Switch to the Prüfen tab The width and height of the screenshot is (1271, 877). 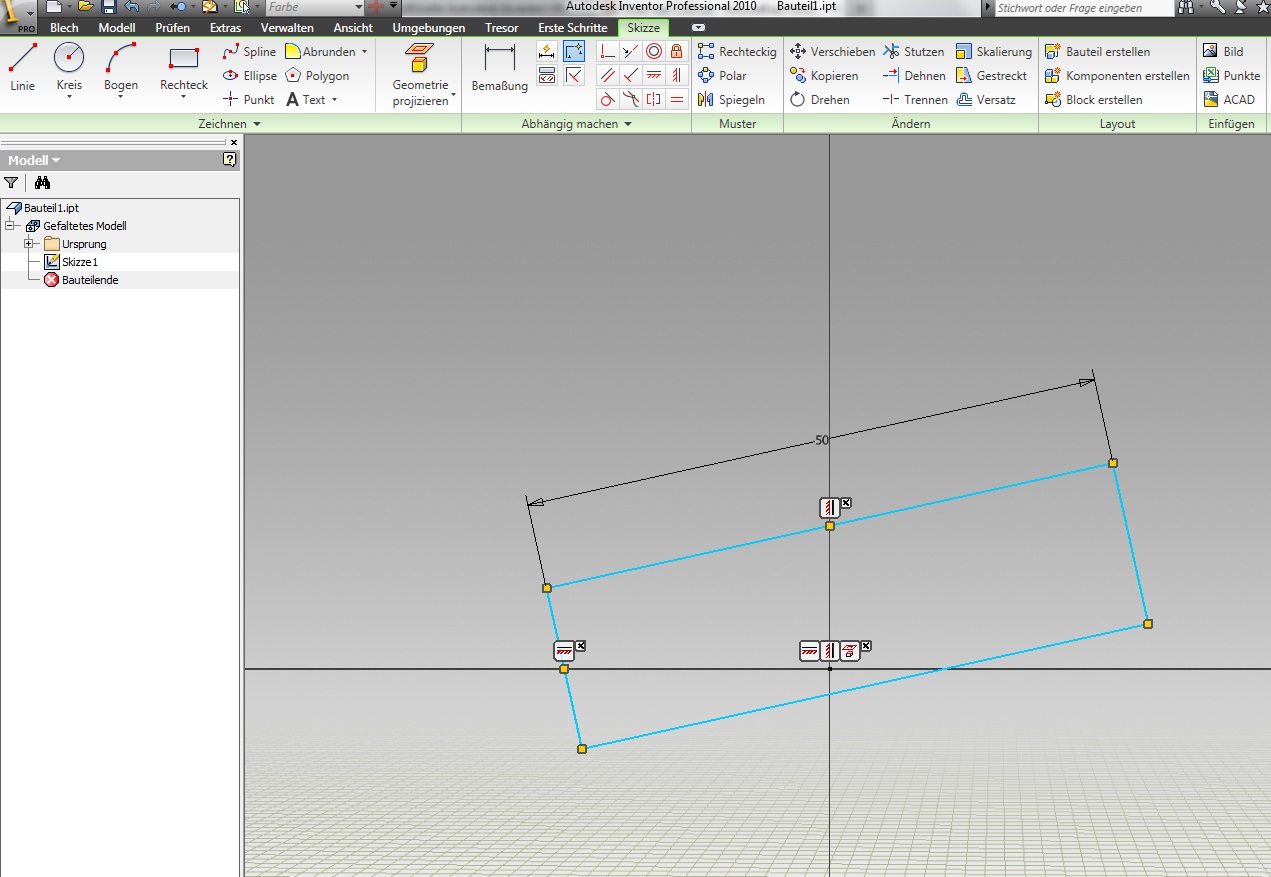coord(173,28)
